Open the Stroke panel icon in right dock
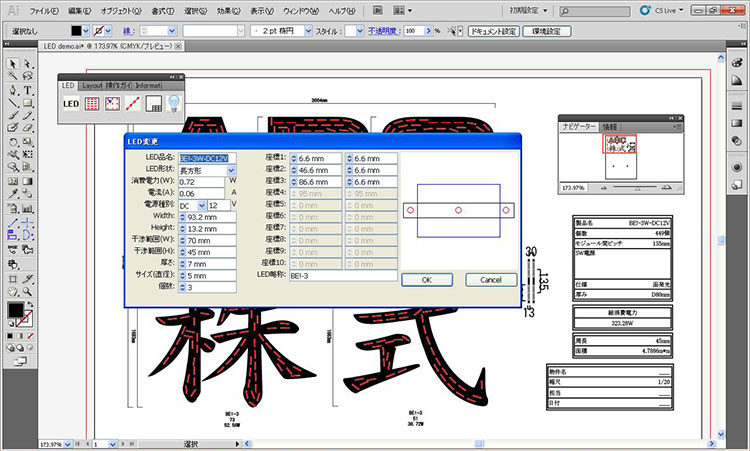The height and width of the screenshot is (451, 750). click(737, 107)
